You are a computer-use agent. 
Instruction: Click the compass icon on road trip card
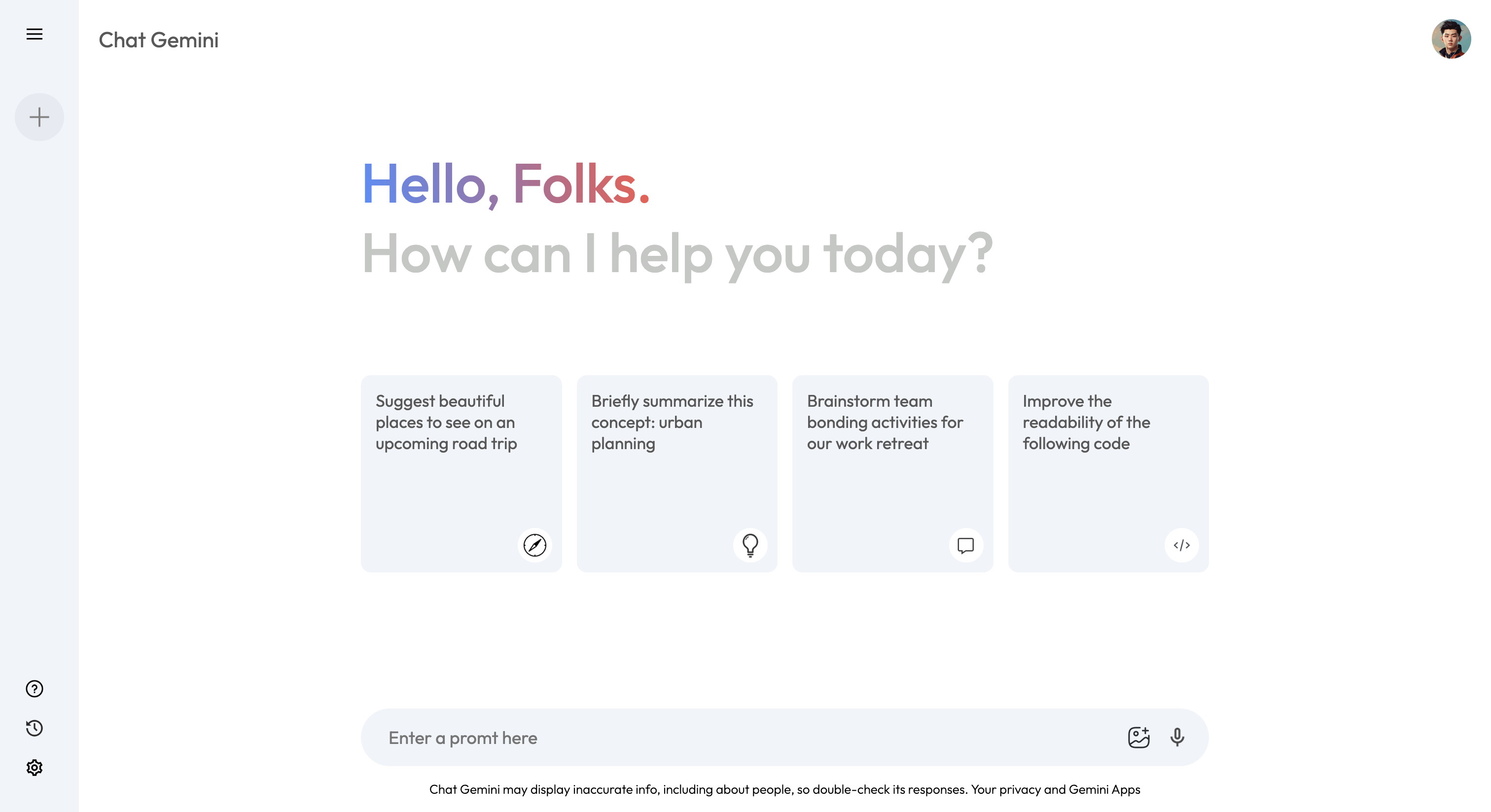coord(534,545)
